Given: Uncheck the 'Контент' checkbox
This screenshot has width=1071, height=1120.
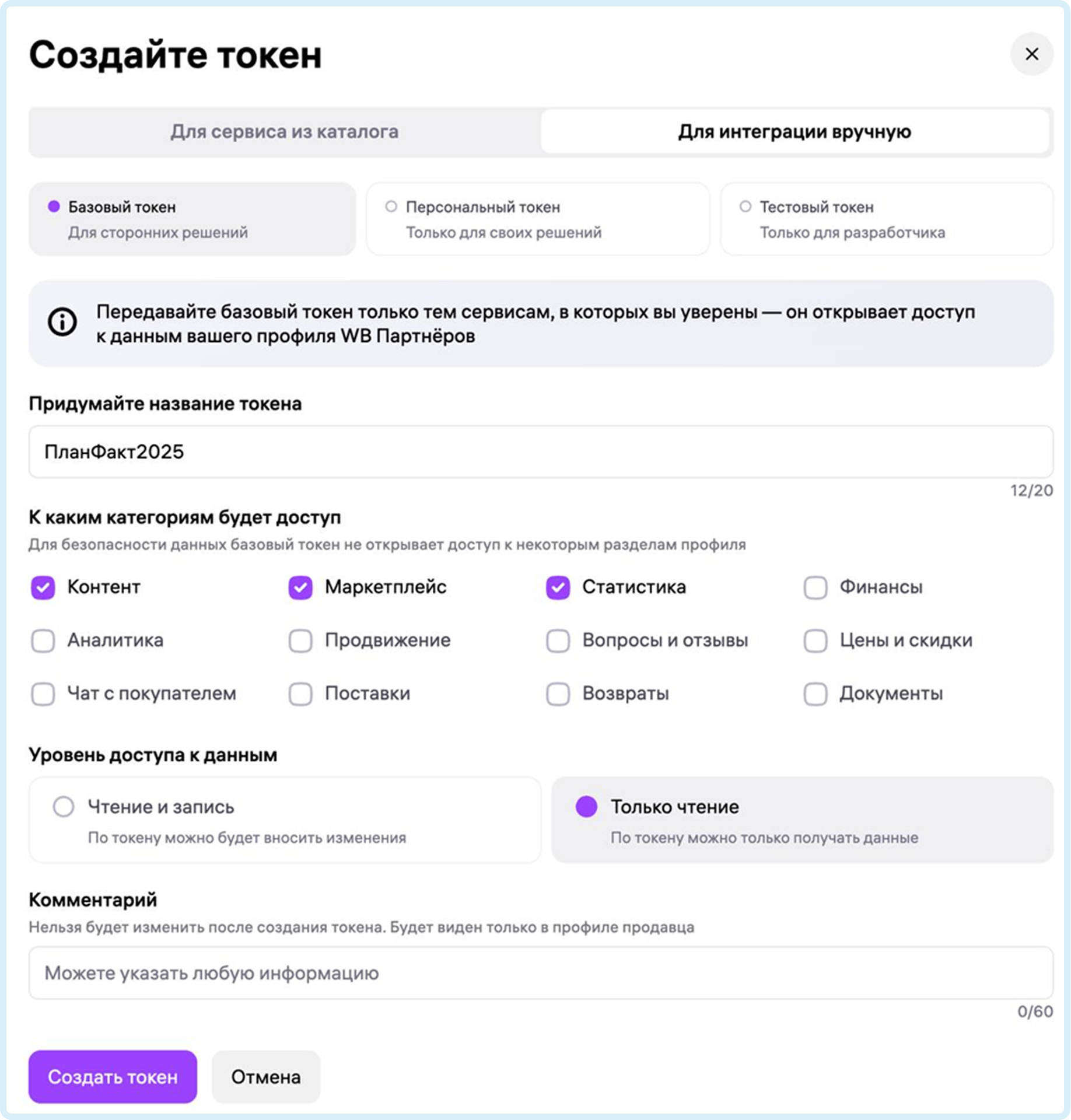Looking at the screenshot, I should (43, 587).
